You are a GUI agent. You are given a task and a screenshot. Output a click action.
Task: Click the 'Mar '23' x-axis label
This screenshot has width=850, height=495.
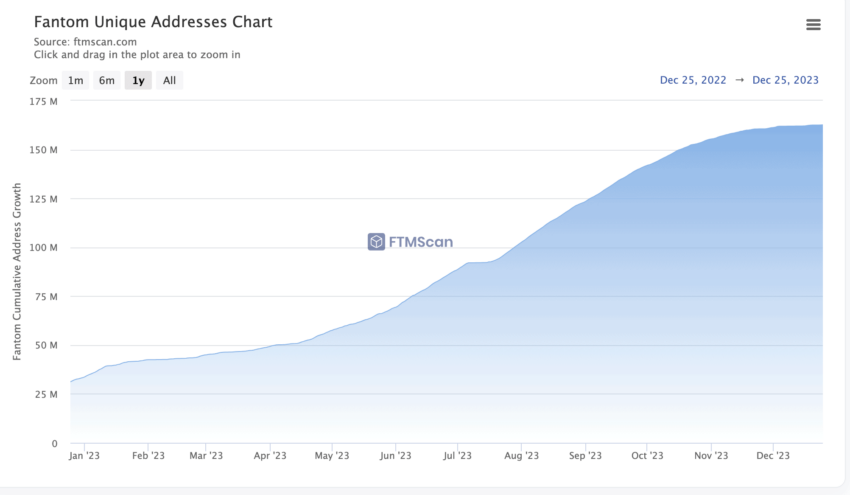(206, 455)
